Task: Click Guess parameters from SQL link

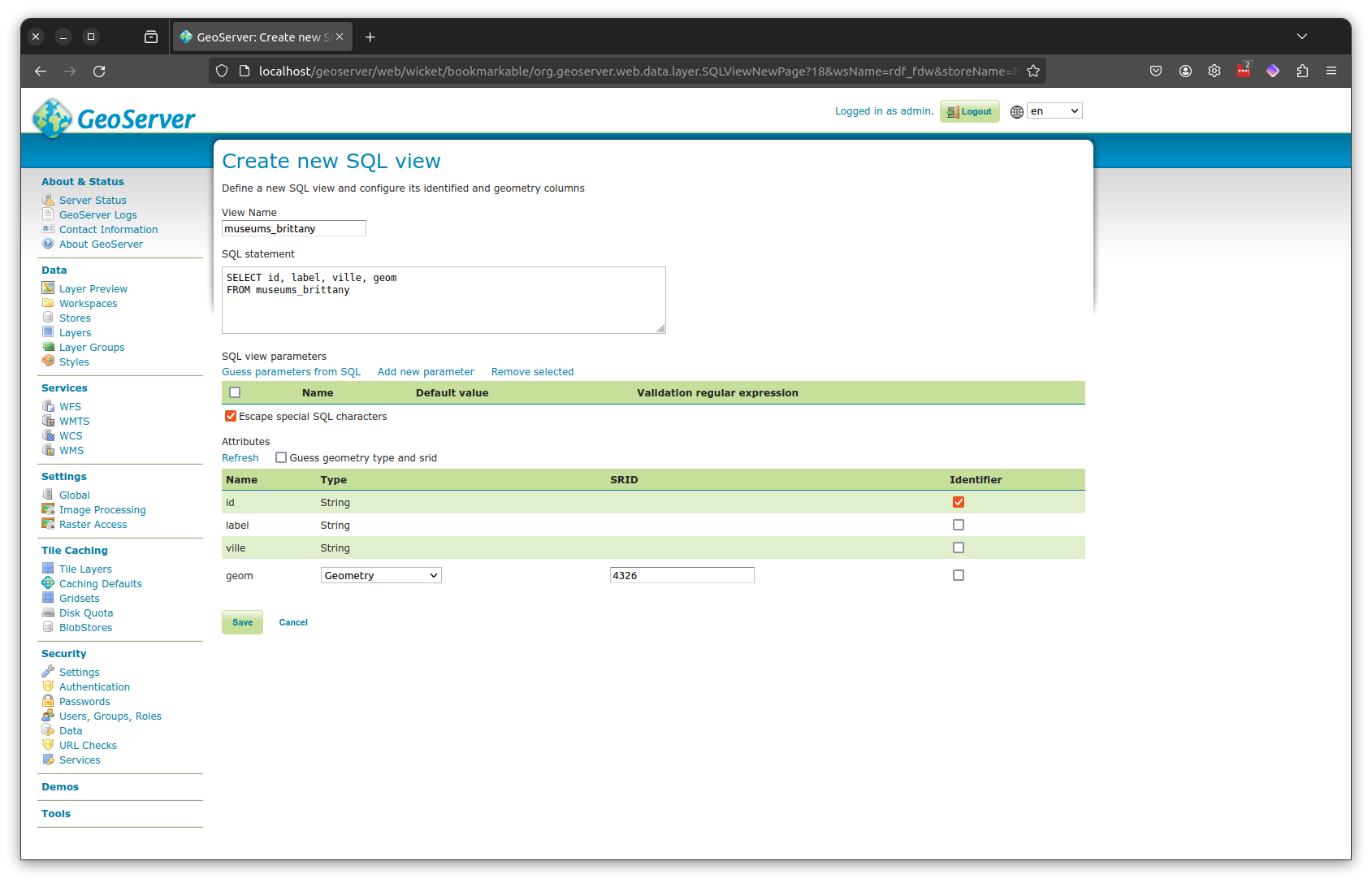Action: pyautogui.click(x=291, y=372)
